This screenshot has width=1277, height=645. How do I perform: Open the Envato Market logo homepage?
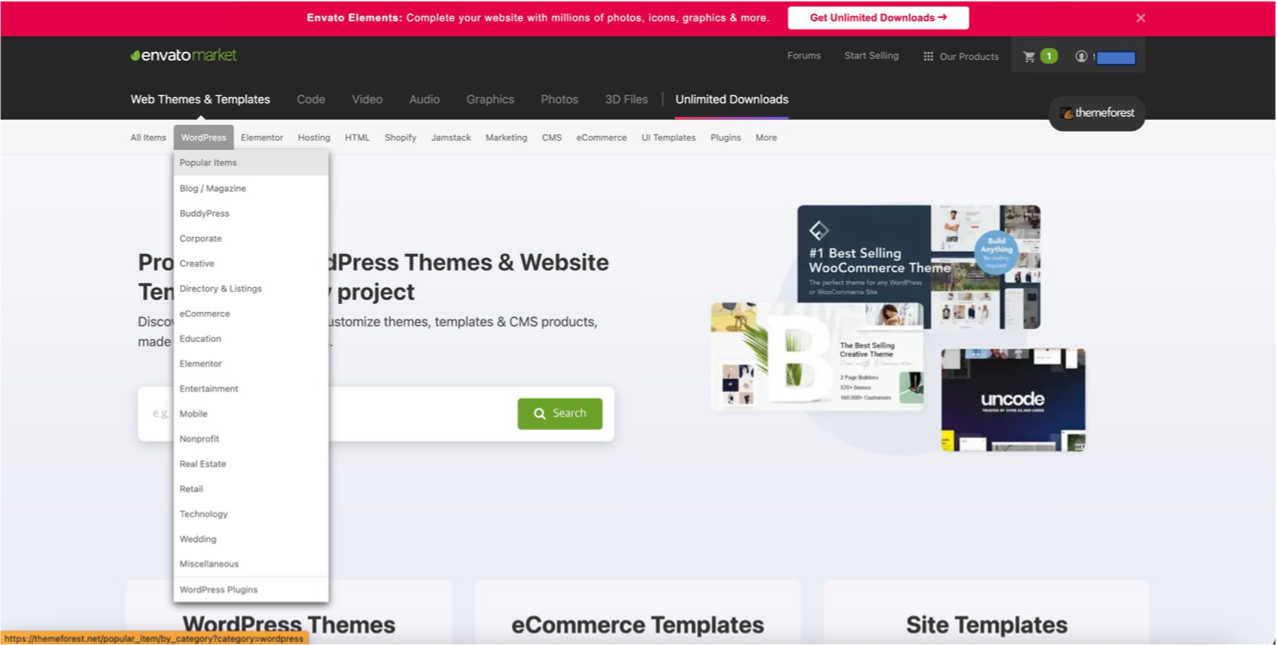tap(183, 55)
